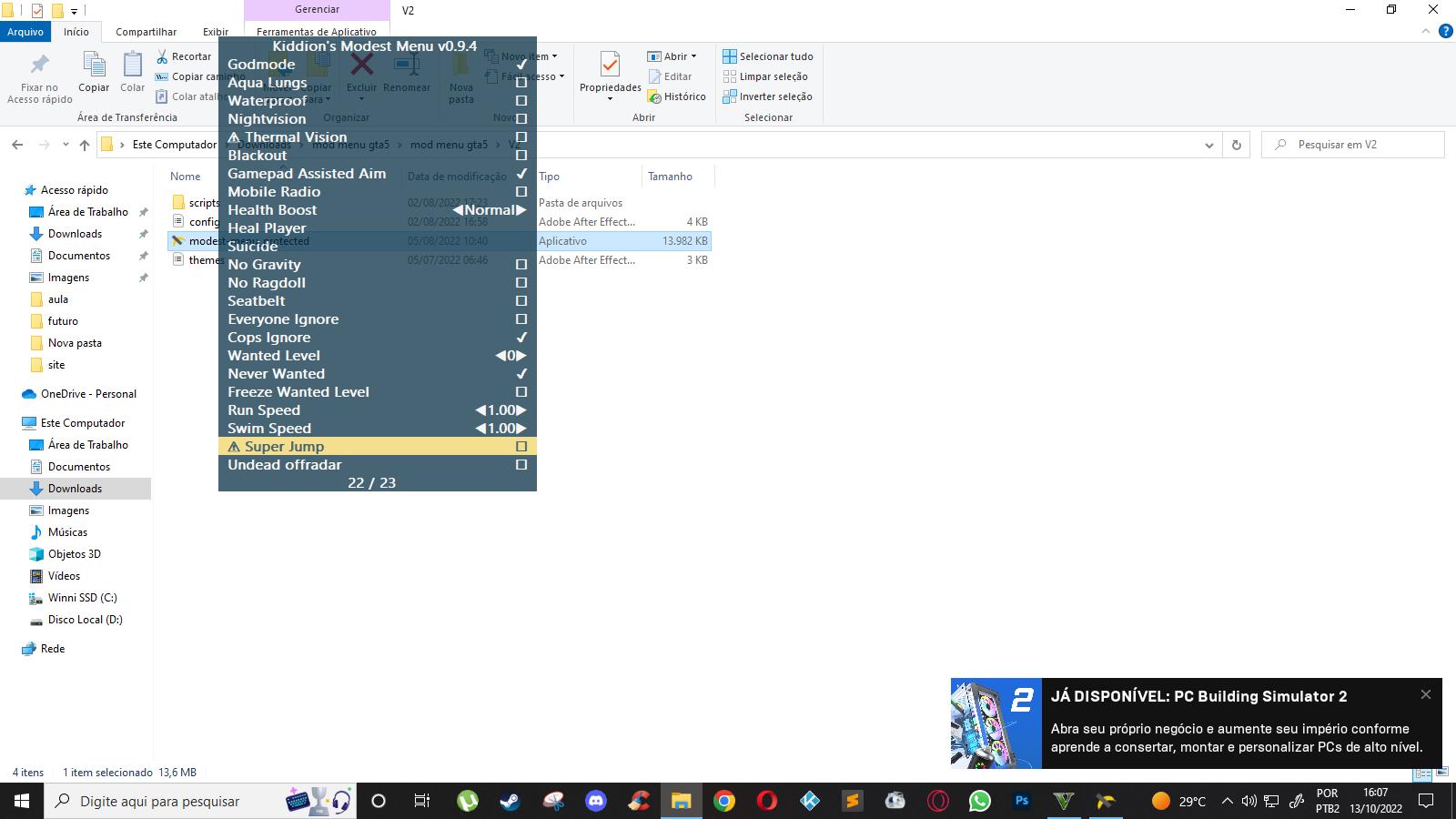Click the Fixar no Acesso rápido pin icon
Screen dimensions: 1456x819
[39, 66]
